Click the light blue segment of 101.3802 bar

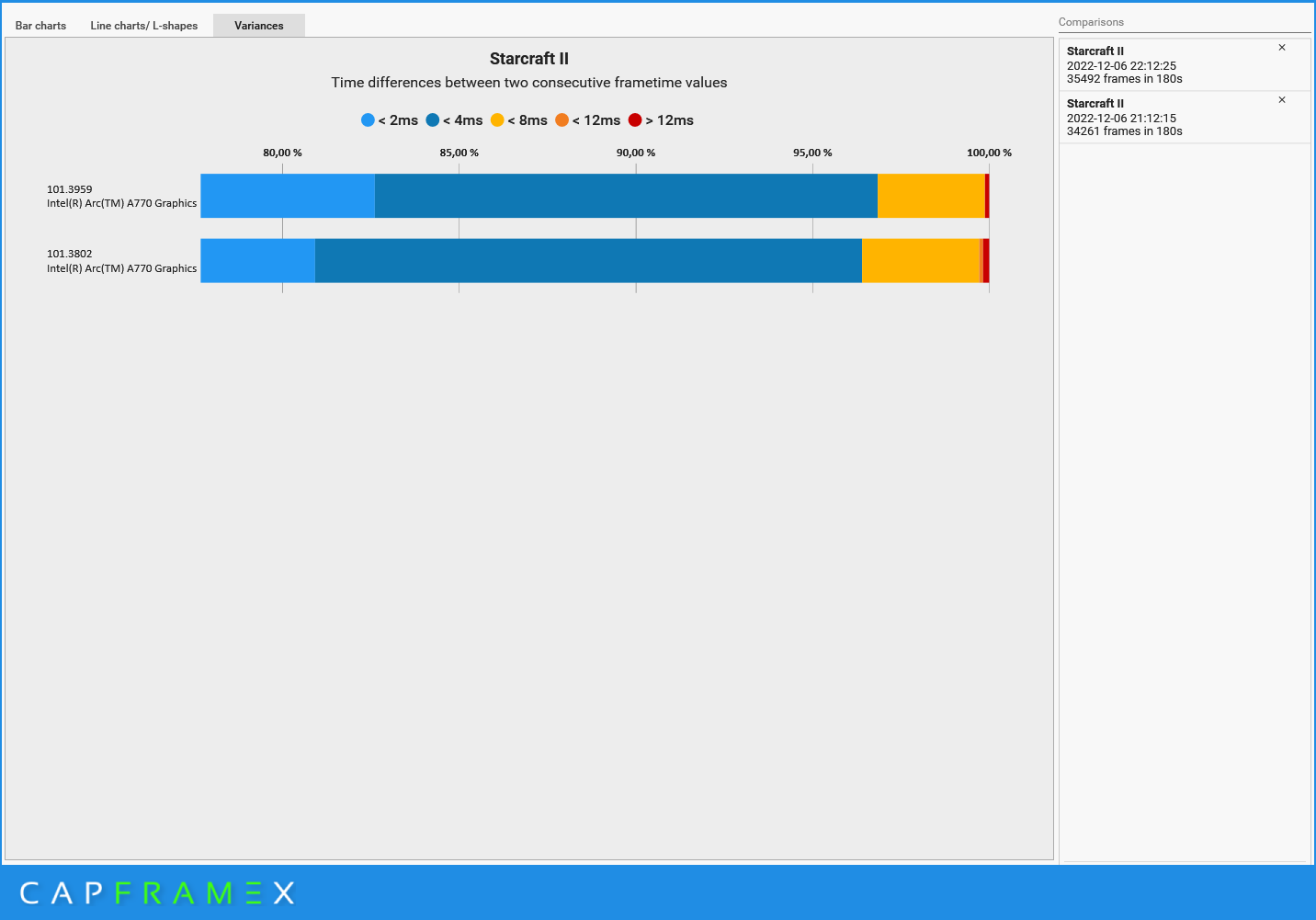tap(258, 261)
